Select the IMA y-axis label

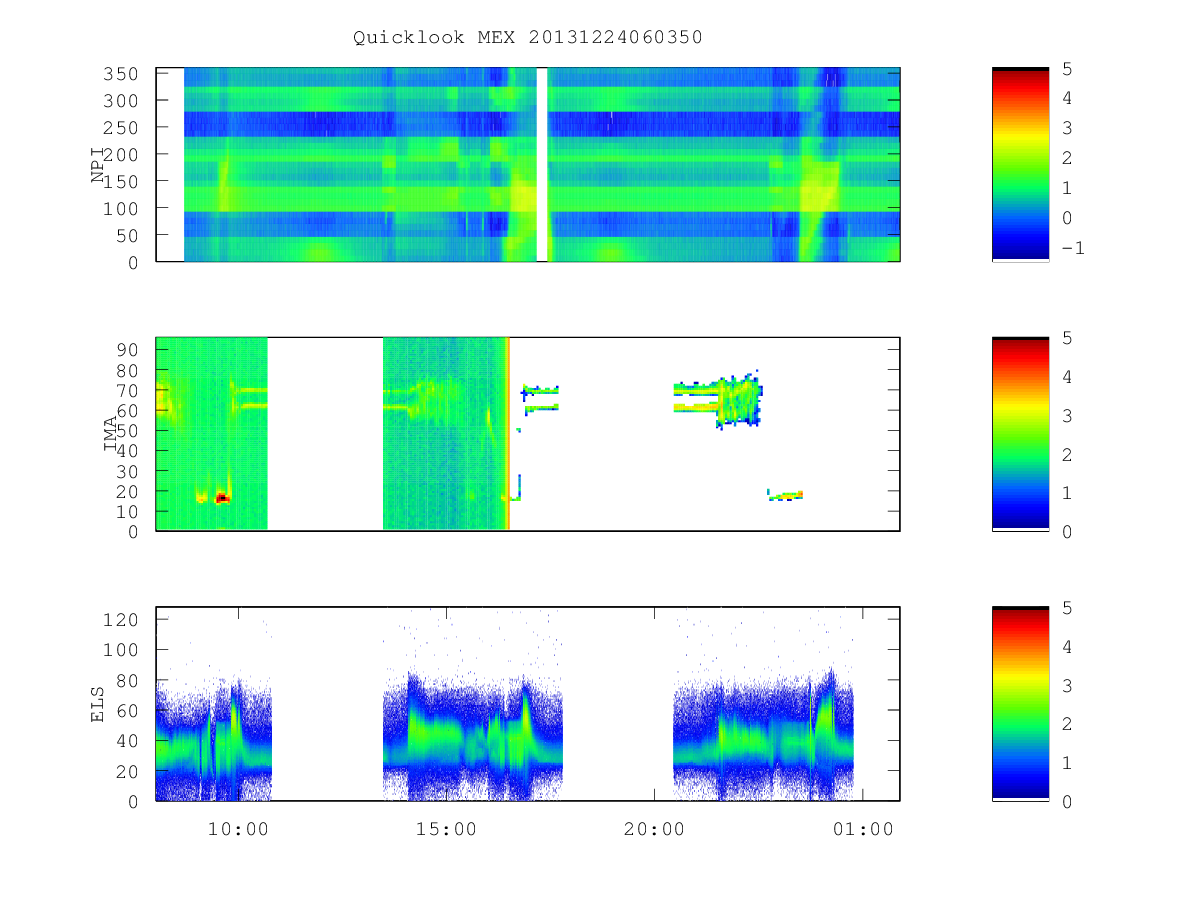pos(111,434)
